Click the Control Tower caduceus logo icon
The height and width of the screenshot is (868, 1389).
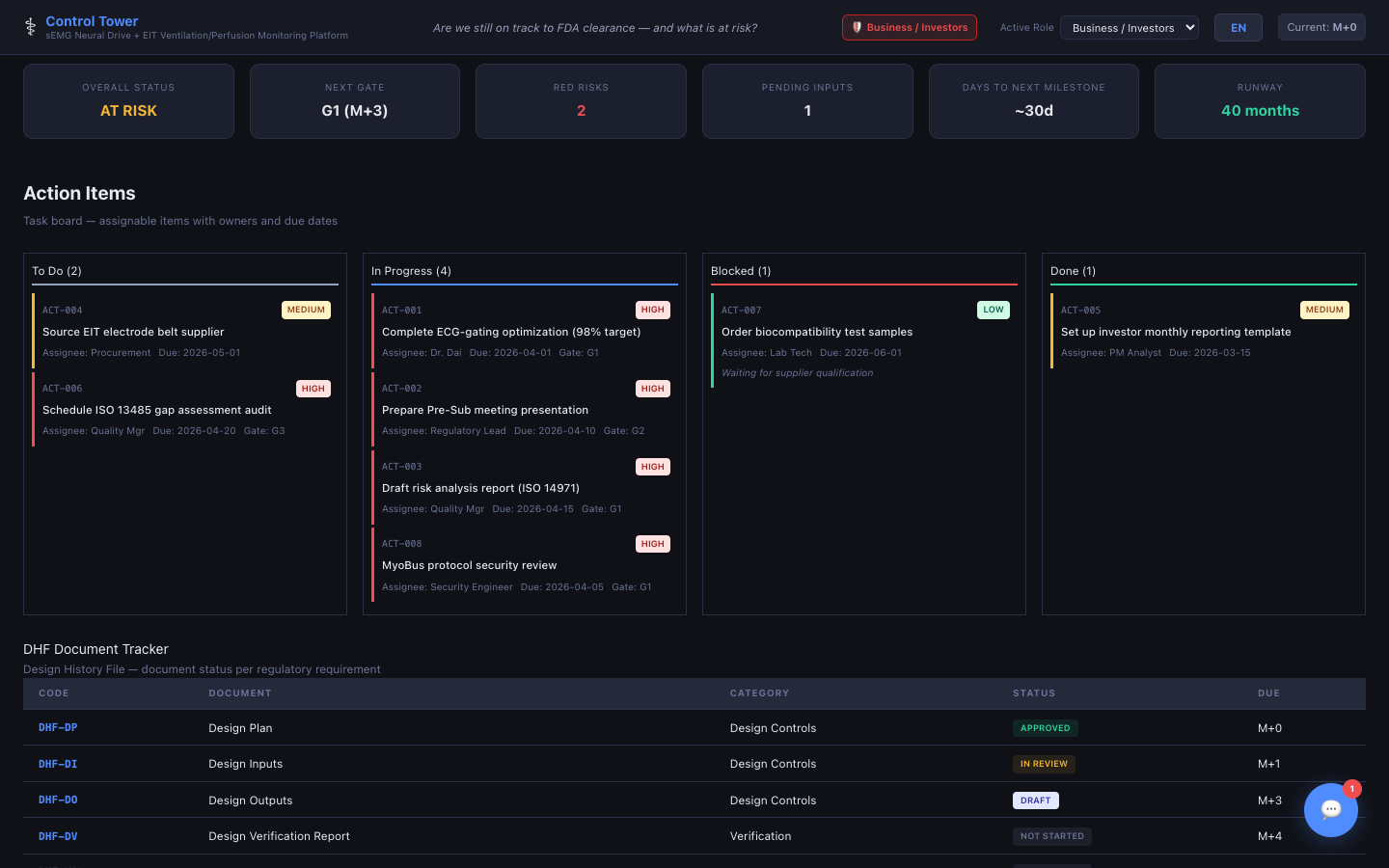point(31,27)
